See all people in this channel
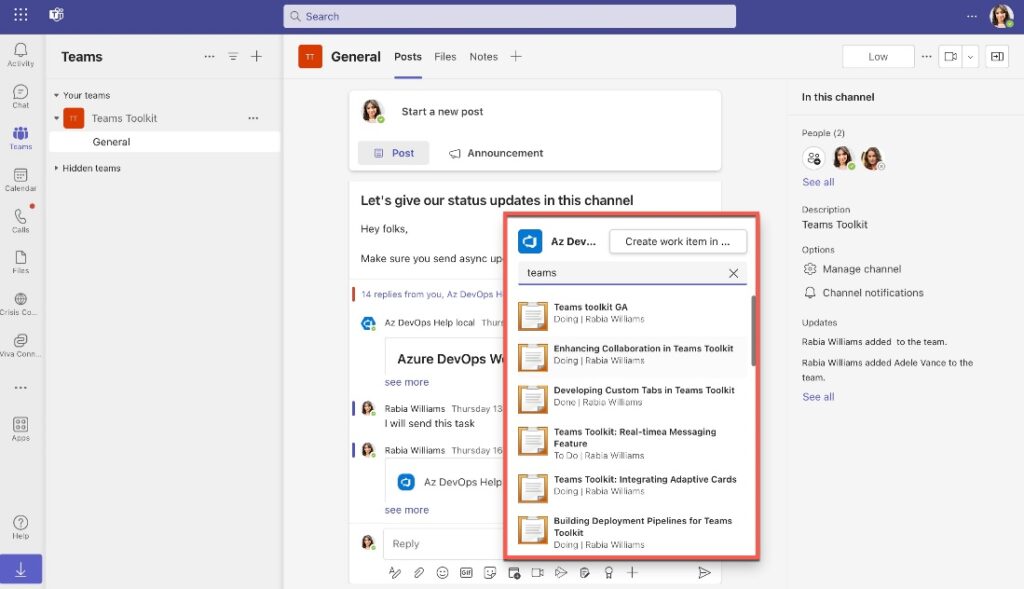This screenshot has height=589, width=1024. tap(818, 181)
